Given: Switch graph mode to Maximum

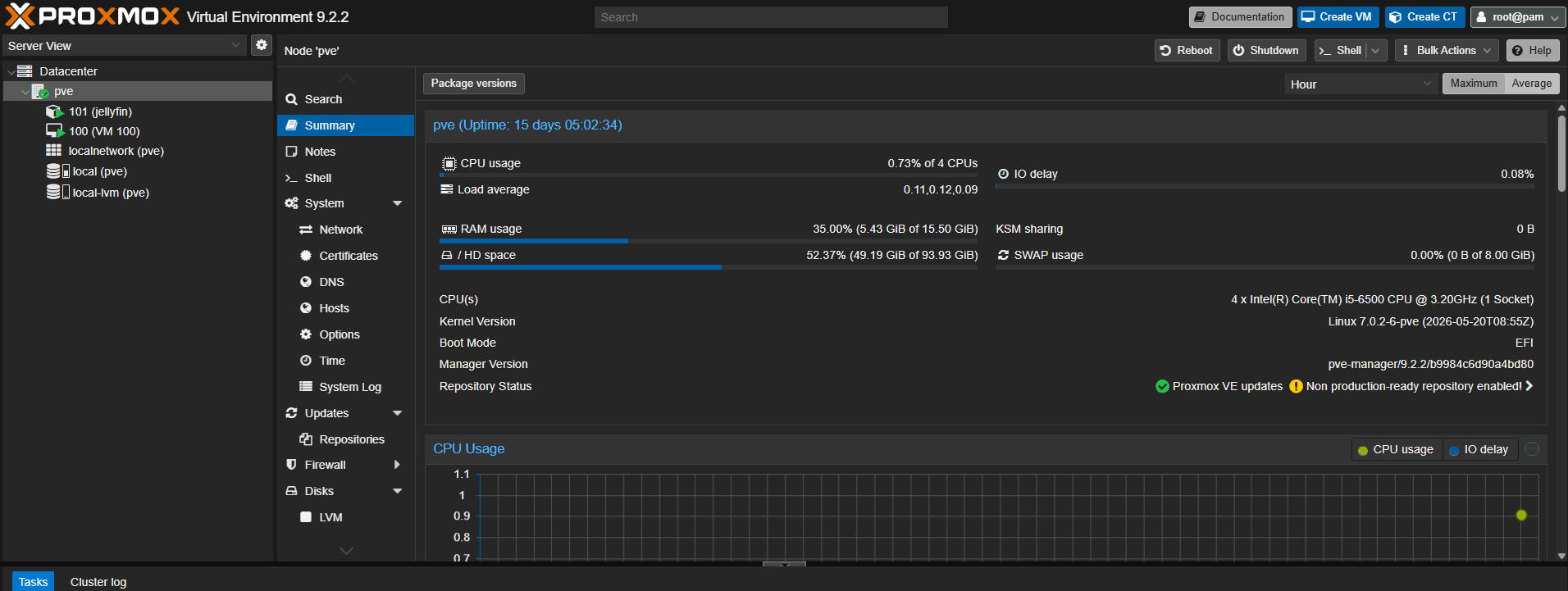Looking at the screenshot, I should (x=1473, y=84).
